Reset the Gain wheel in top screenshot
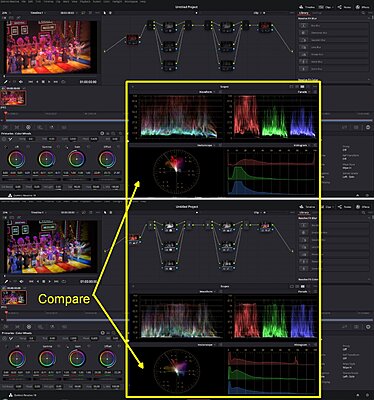Screen dimensions: 374x400 click(x=89, y=147)
